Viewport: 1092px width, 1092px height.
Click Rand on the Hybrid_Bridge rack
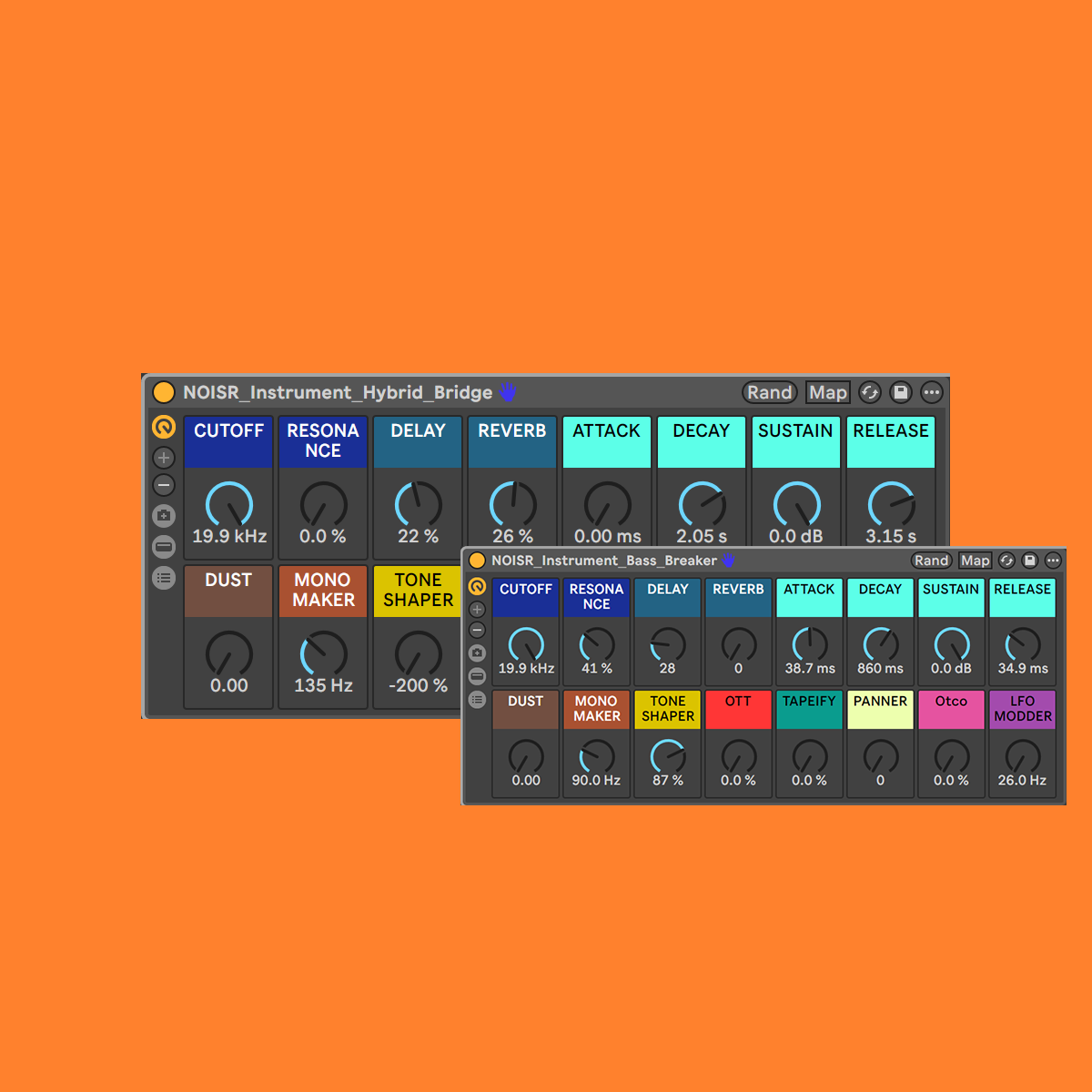770,392
